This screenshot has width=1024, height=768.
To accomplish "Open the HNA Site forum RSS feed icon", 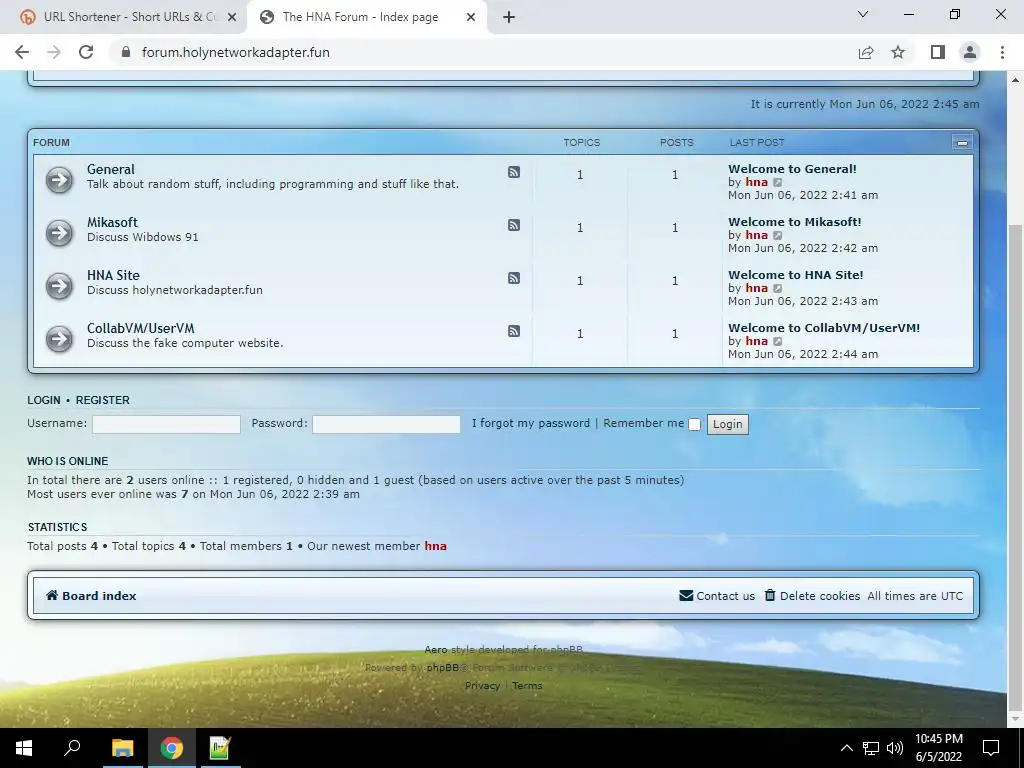I will (x=514, y=278).
